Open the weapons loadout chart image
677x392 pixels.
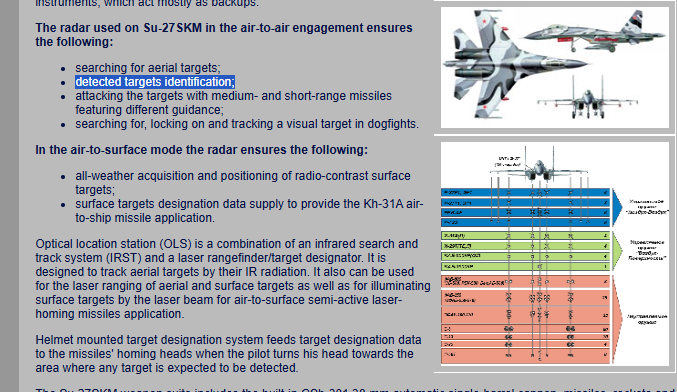(x=554, y=254)
